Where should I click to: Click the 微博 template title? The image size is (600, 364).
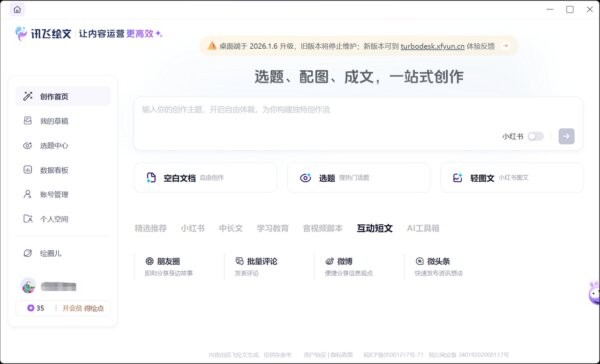point(345,261)
